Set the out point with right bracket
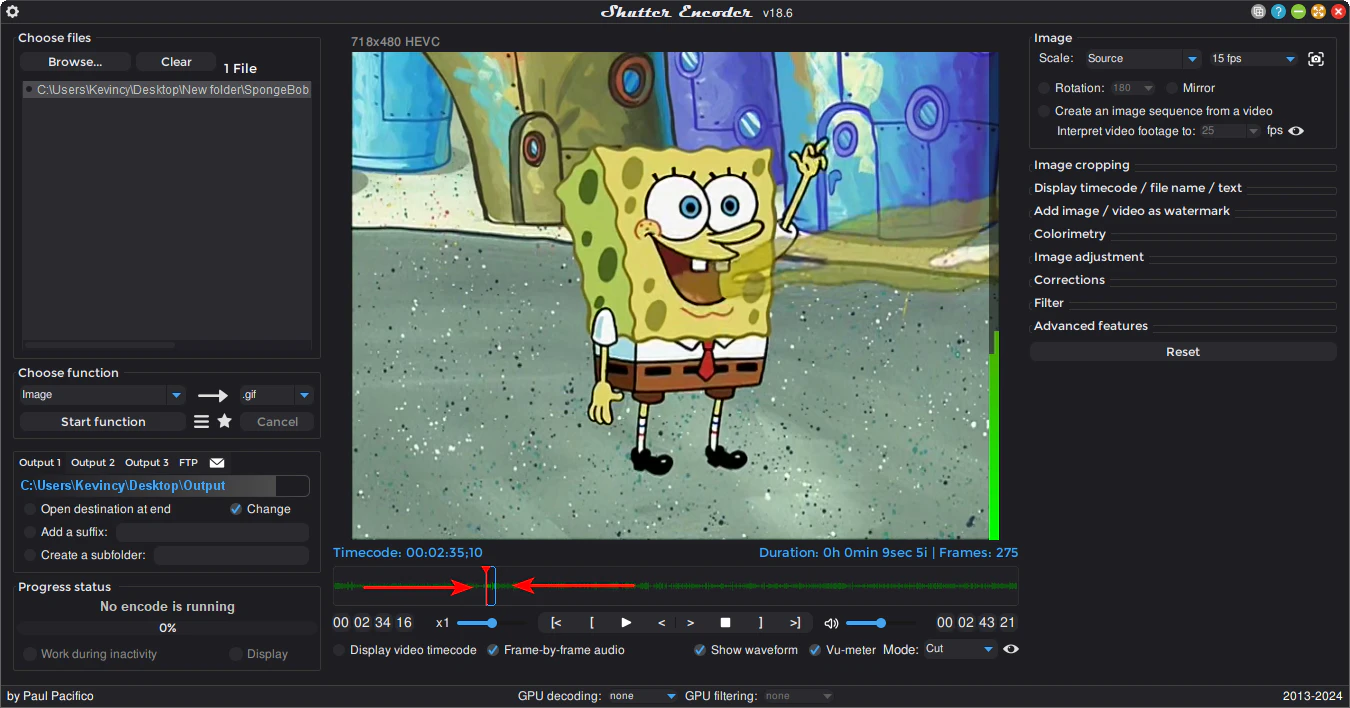This screenshot has width=1350, height=708. 761,623
